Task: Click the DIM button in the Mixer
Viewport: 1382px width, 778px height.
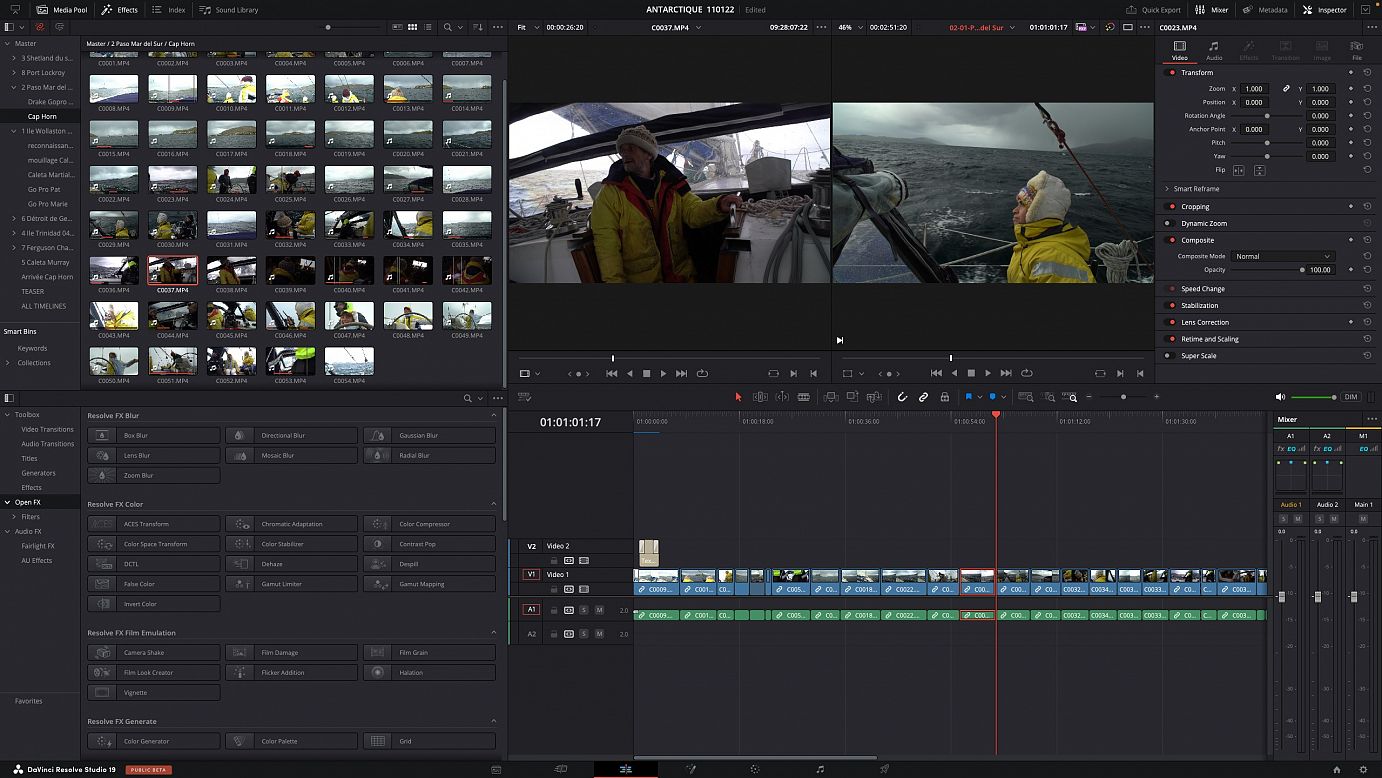Action: 1351,396
